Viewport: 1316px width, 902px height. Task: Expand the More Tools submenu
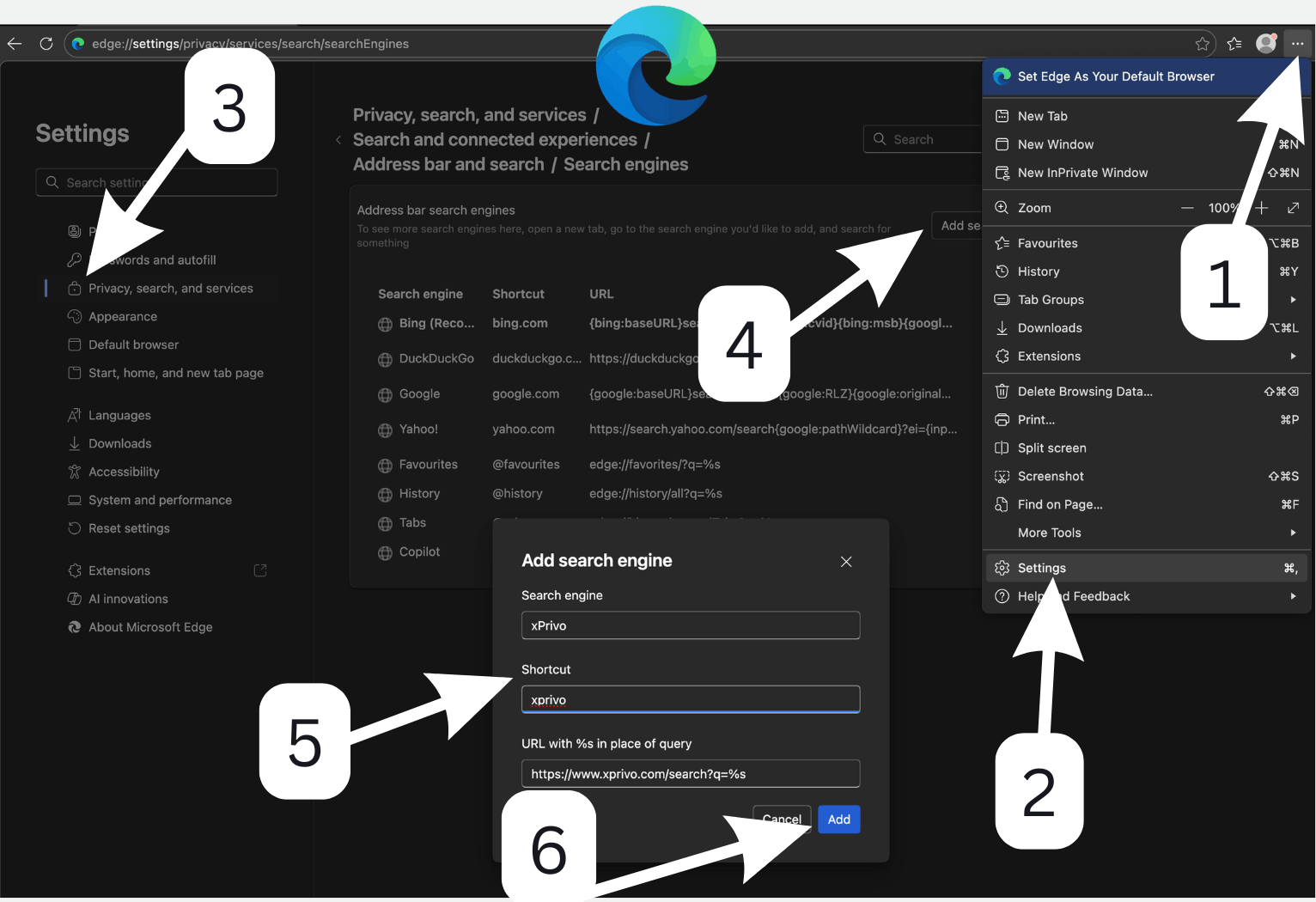point(1147,533)
